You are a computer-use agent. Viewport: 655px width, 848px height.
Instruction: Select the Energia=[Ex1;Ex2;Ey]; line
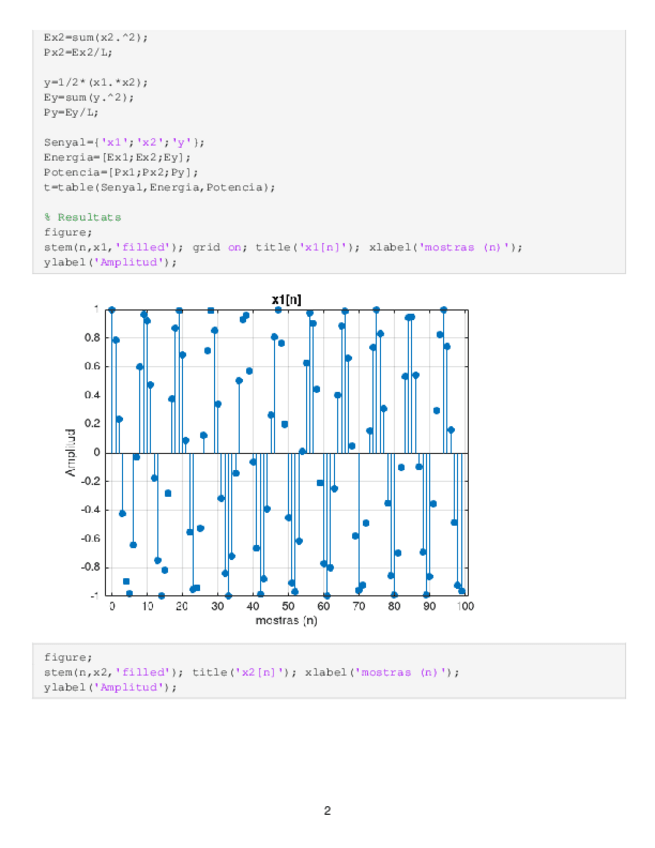(117, 157)
